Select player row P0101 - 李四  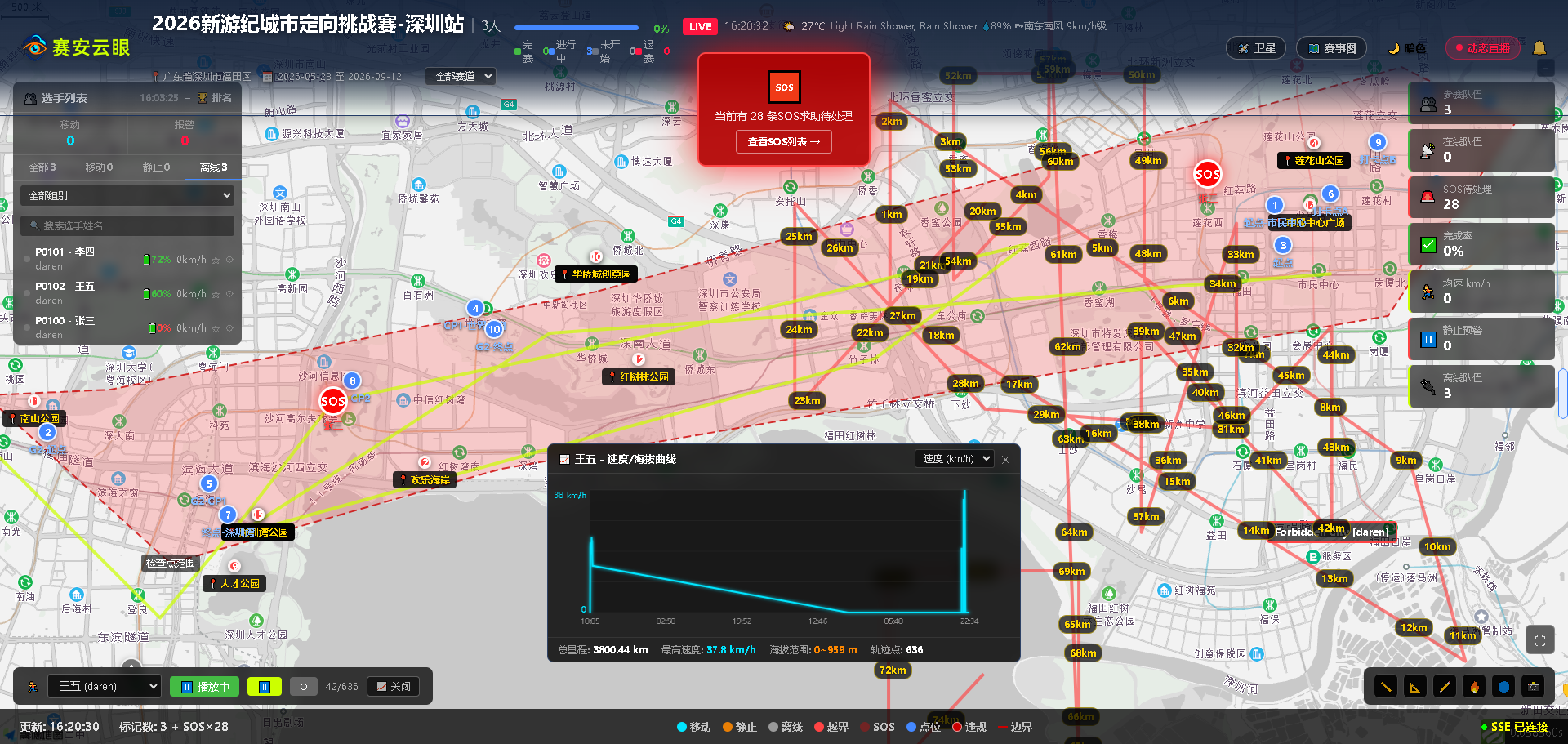[127, 259]
